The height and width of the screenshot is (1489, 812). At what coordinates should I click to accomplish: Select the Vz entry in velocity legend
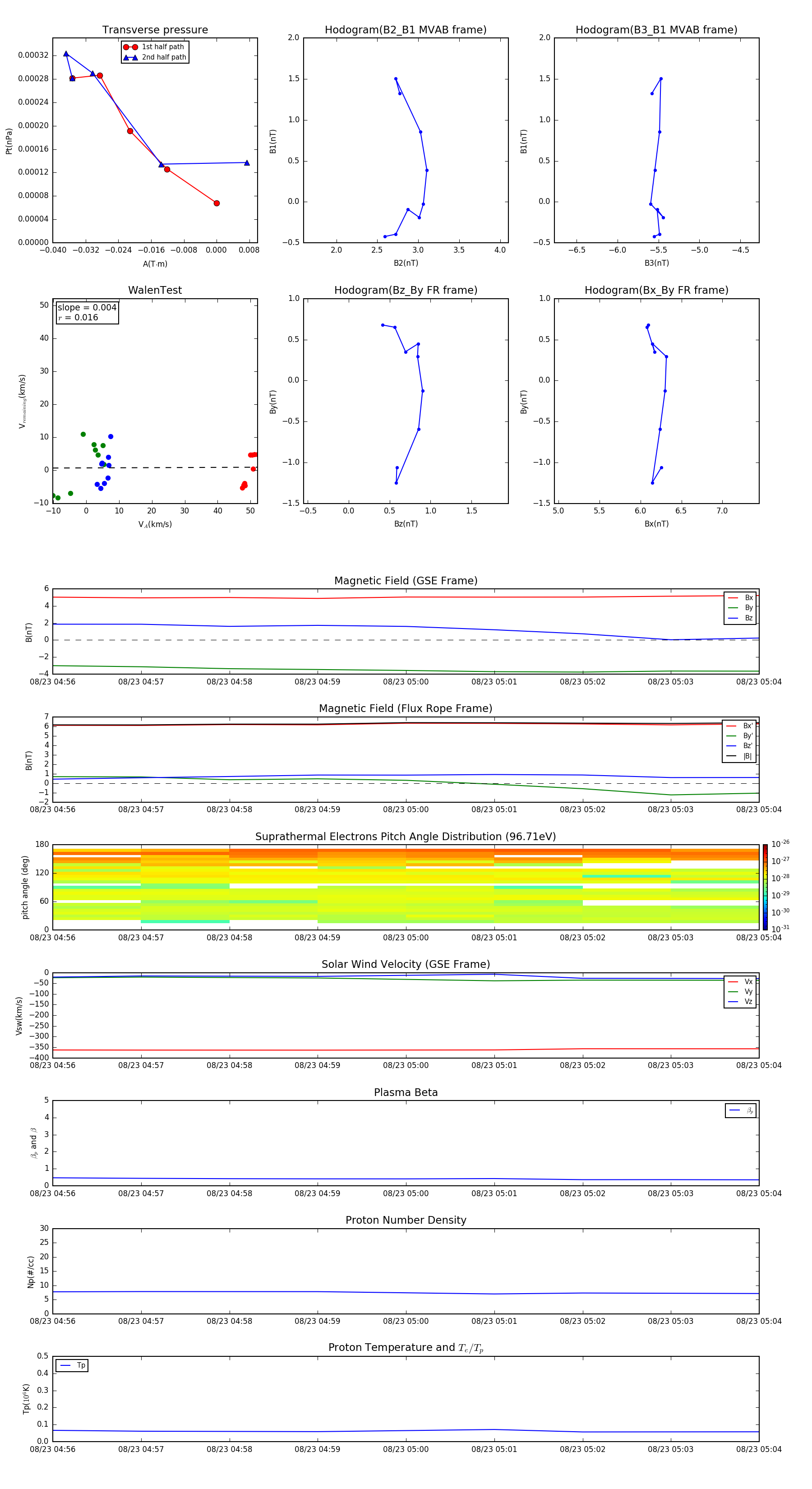pyautogui.click(x=740, y=1001)
